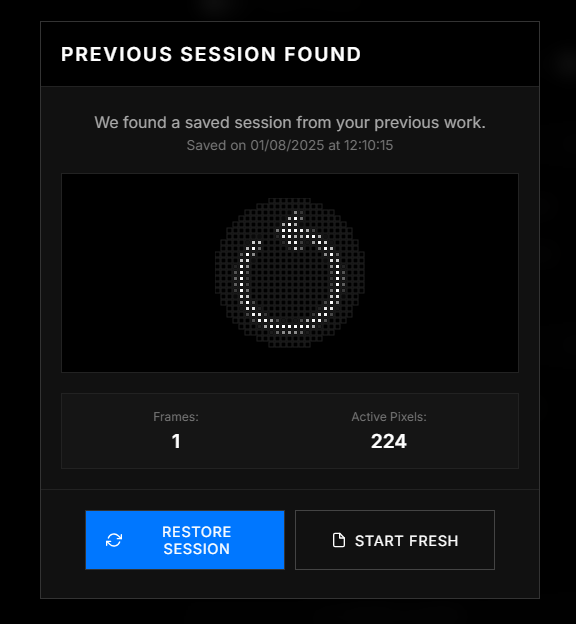
Task: Click the dim dotted grid circle's outer edge
Action: (218, 273)
